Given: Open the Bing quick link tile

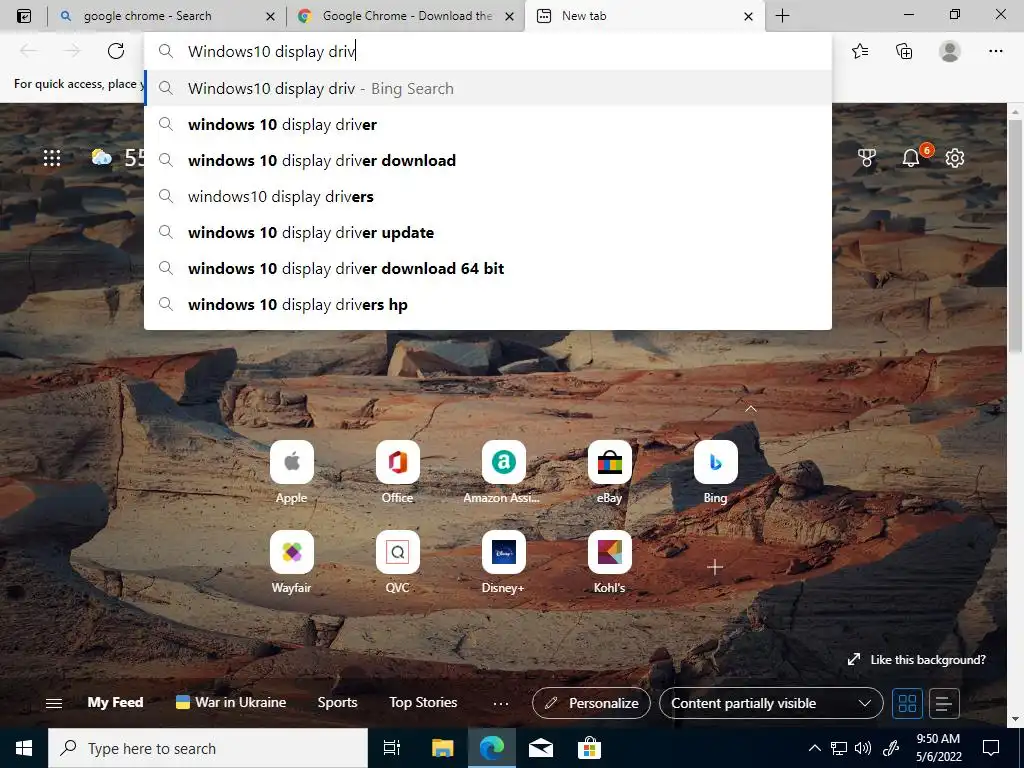Looking at the screenshot, I should coord(716,462).
